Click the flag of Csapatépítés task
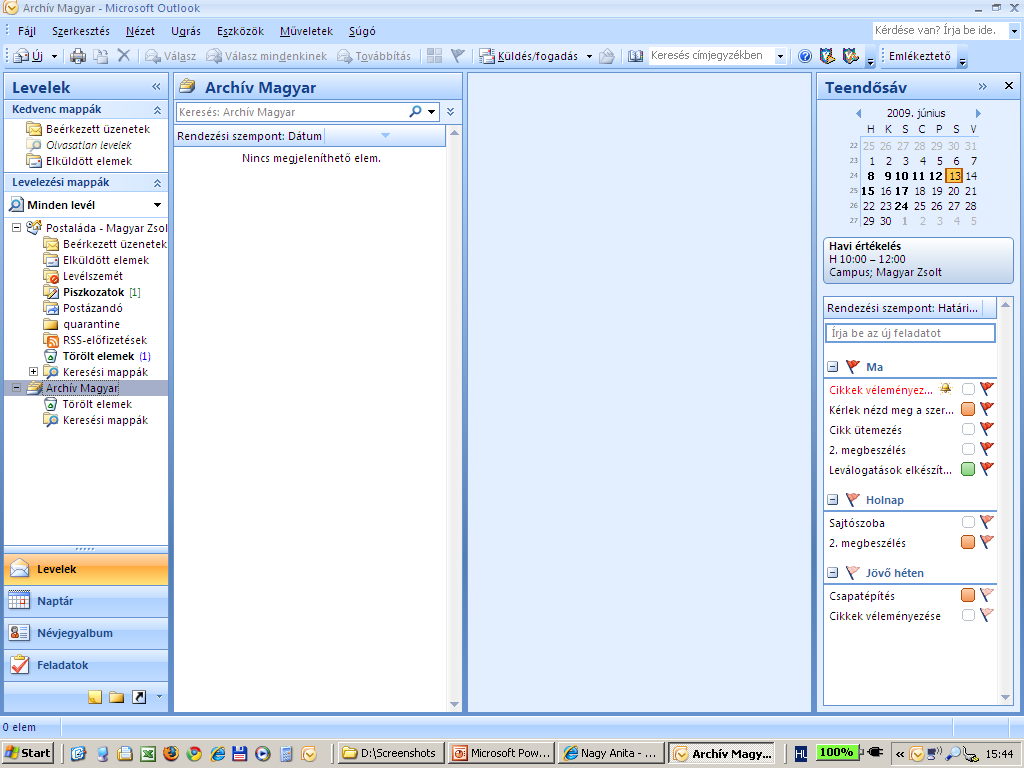 tap(986, 595)
